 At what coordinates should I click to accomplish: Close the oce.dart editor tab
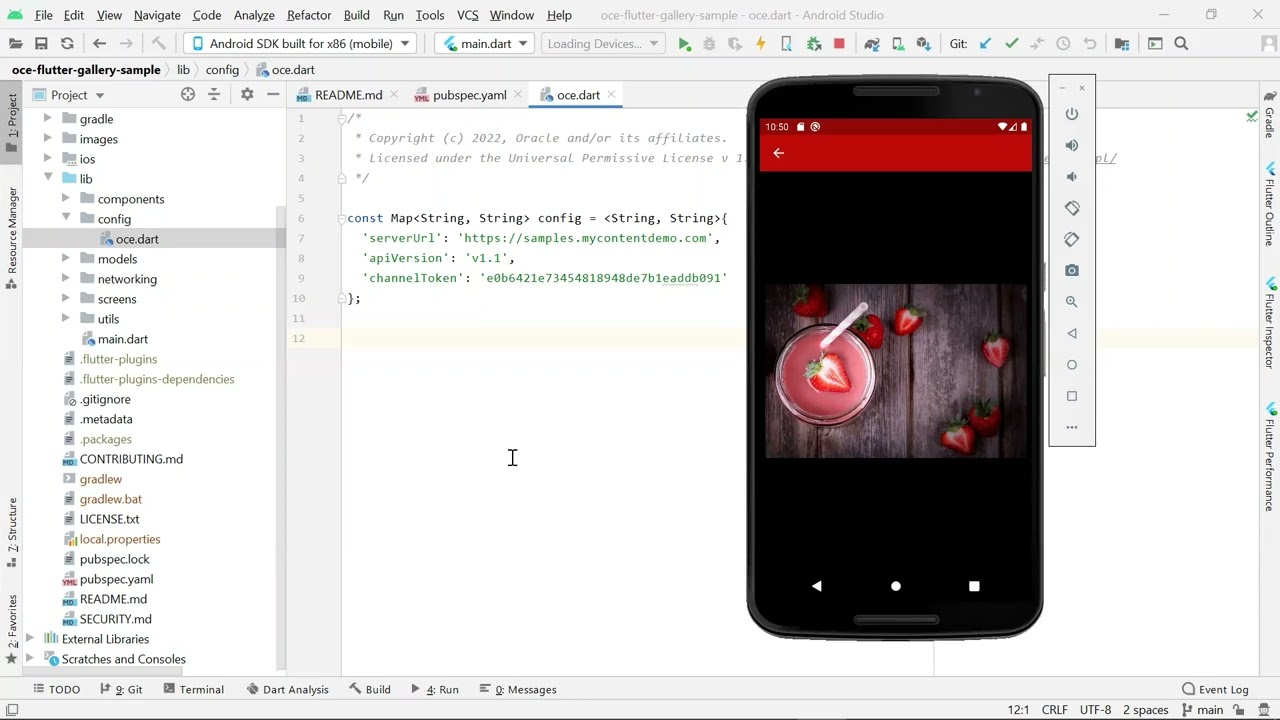(610, 95)
